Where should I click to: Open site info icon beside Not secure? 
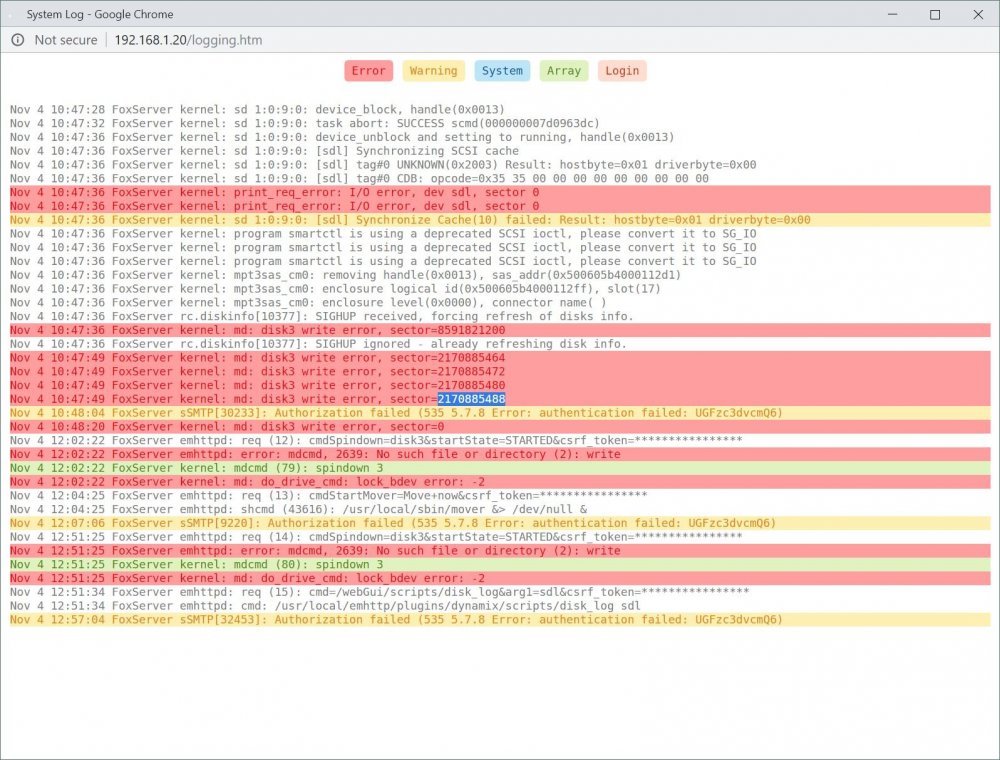coord(18,40)
